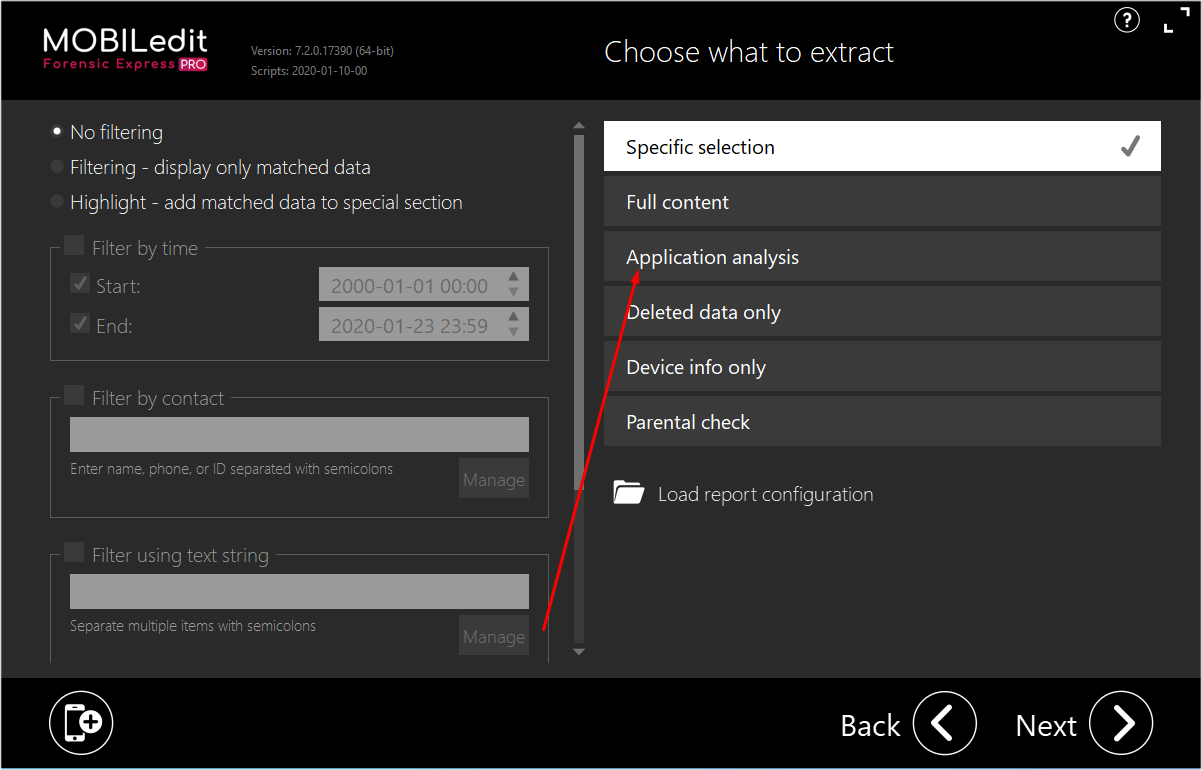Choose the Full content option
1202x770 pixels.
[x=882, y=201]
